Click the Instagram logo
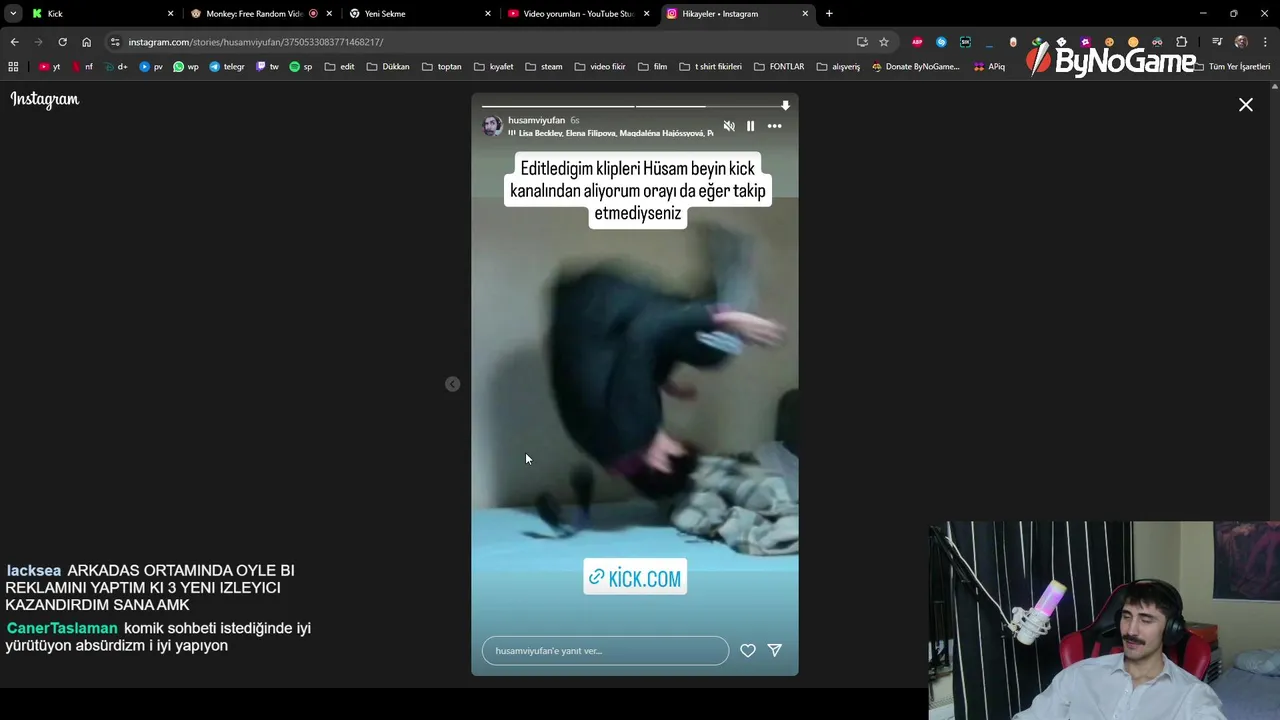The width and height of the screenshot is (1280, 720). [45, 99]
